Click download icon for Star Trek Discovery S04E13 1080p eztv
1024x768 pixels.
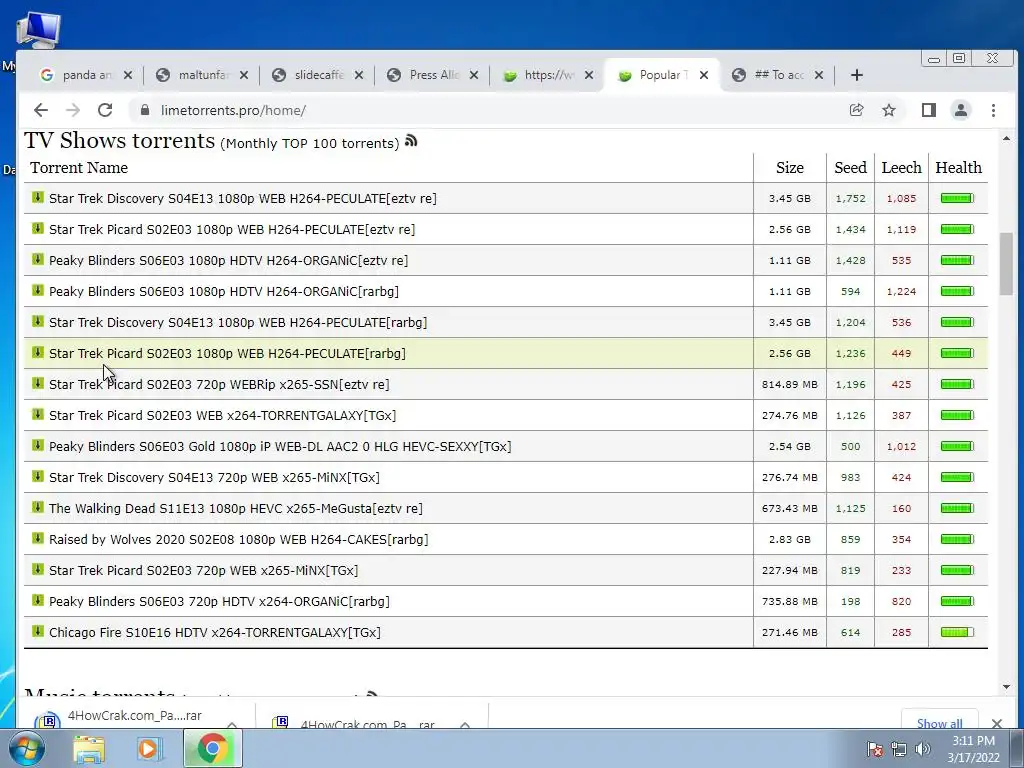click(38, 197)
